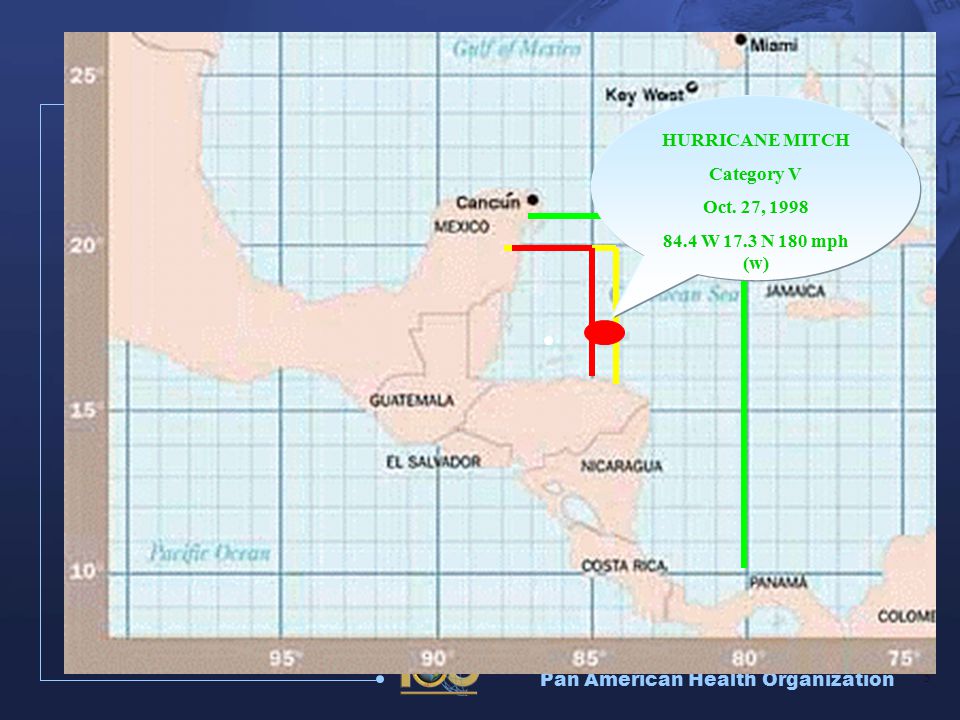Click the red vertical line near 85°
The height and width of the screenshot is (720, 960).
592,311
